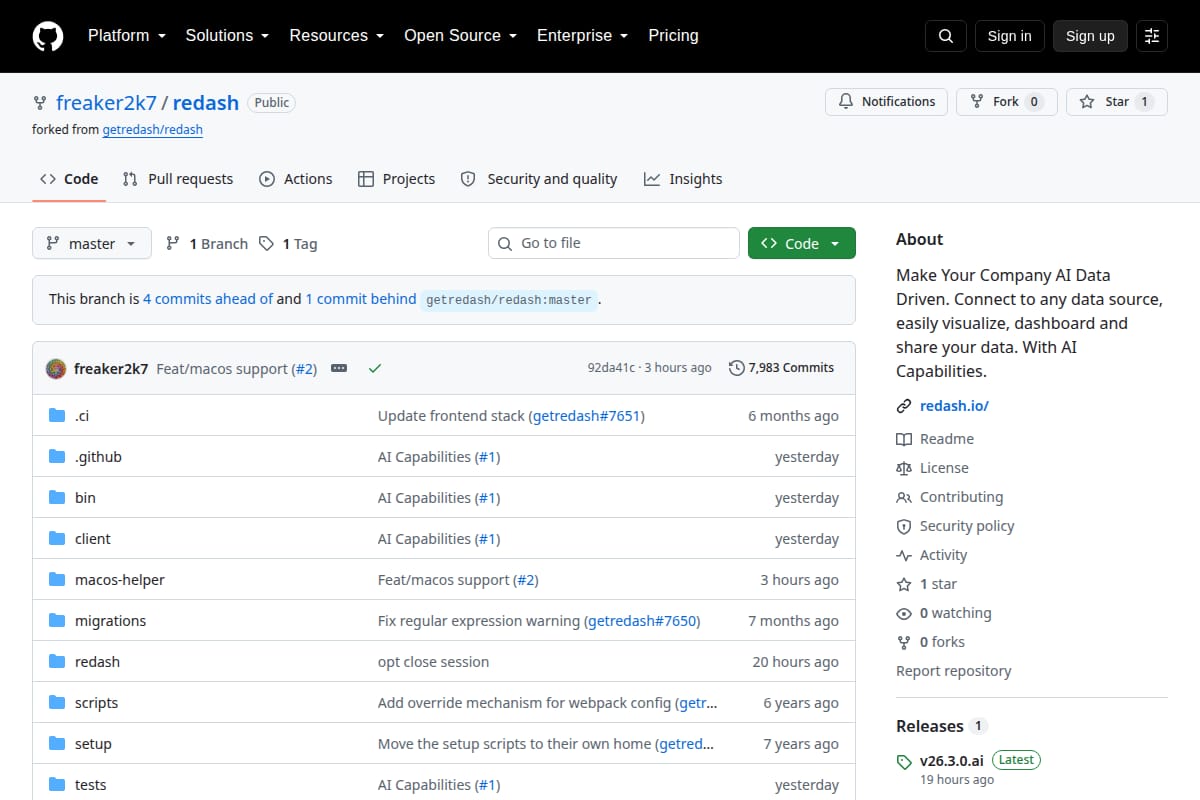Click the folder icon for bin
This screenshot has height=800, width=1200.
click(57, 498)
